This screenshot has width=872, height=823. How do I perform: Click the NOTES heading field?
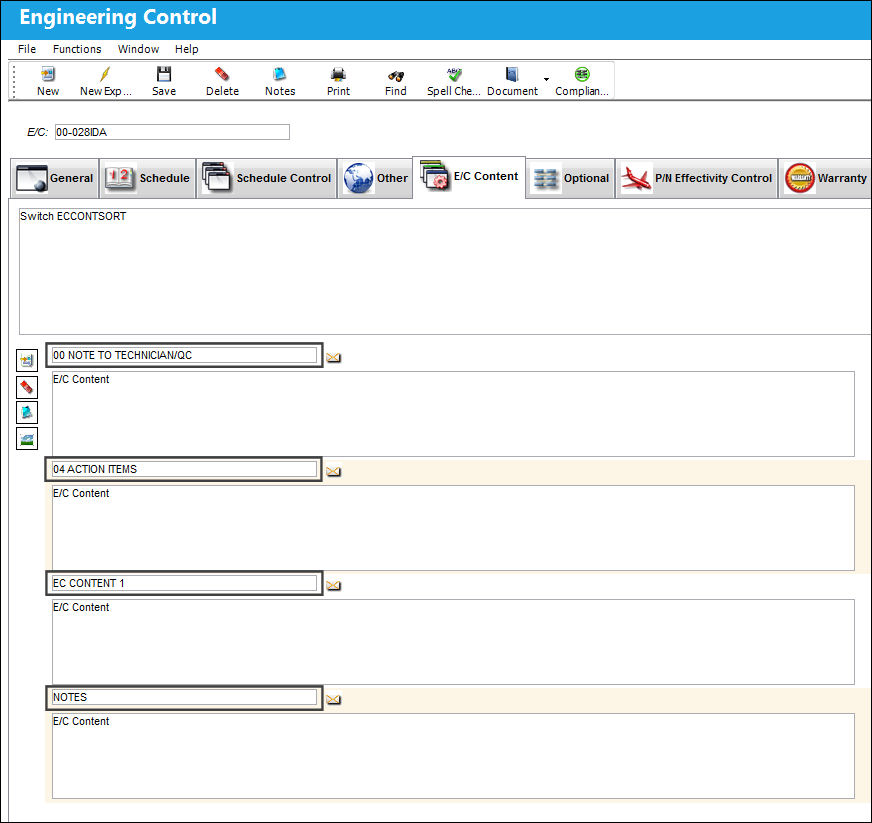coord(184,697)
